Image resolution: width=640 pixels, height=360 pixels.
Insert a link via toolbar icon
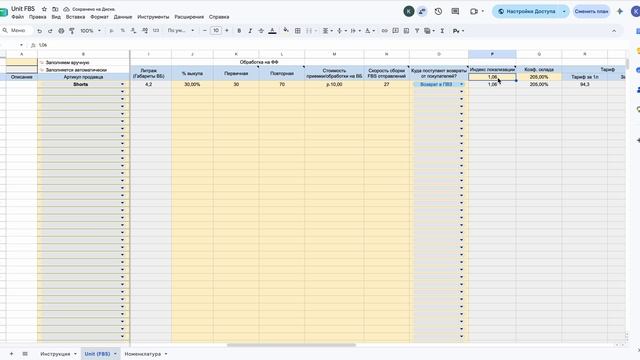tap(384, 31)
